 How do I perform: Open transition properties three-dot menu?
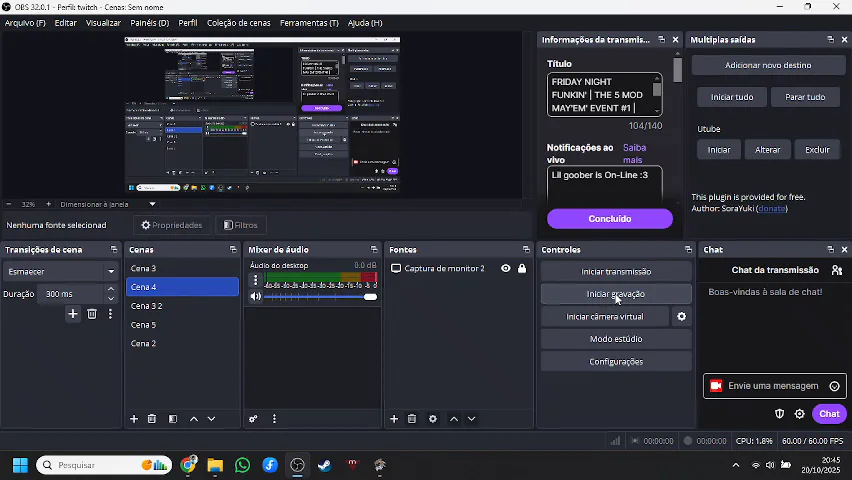coord(110,314)
